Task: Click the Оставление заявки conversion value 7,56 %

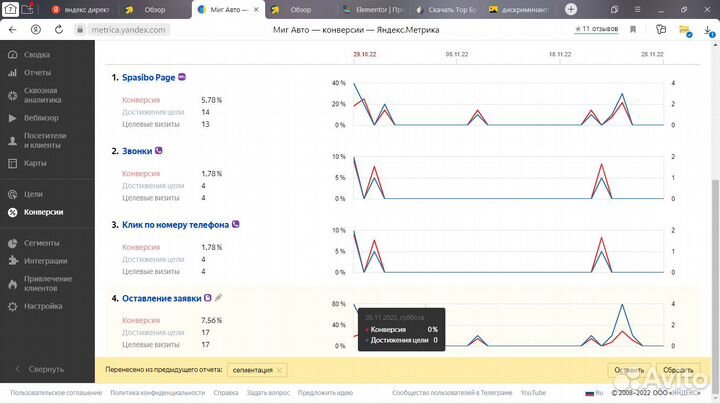Action: [x=211, y=320]
